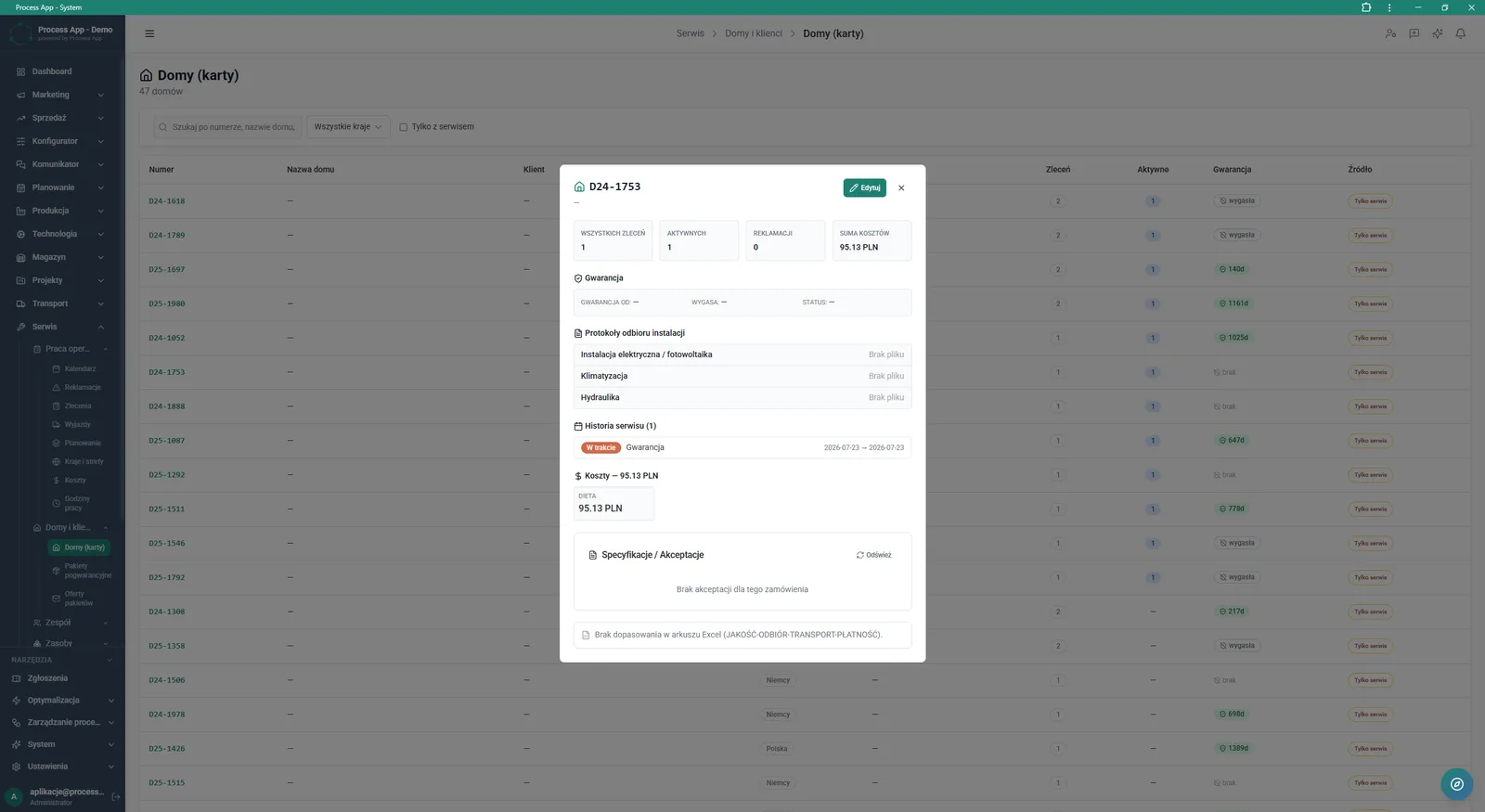Open house number D25-1697 row
This screenshot has width=1485, height=812.
click(167, 270)
